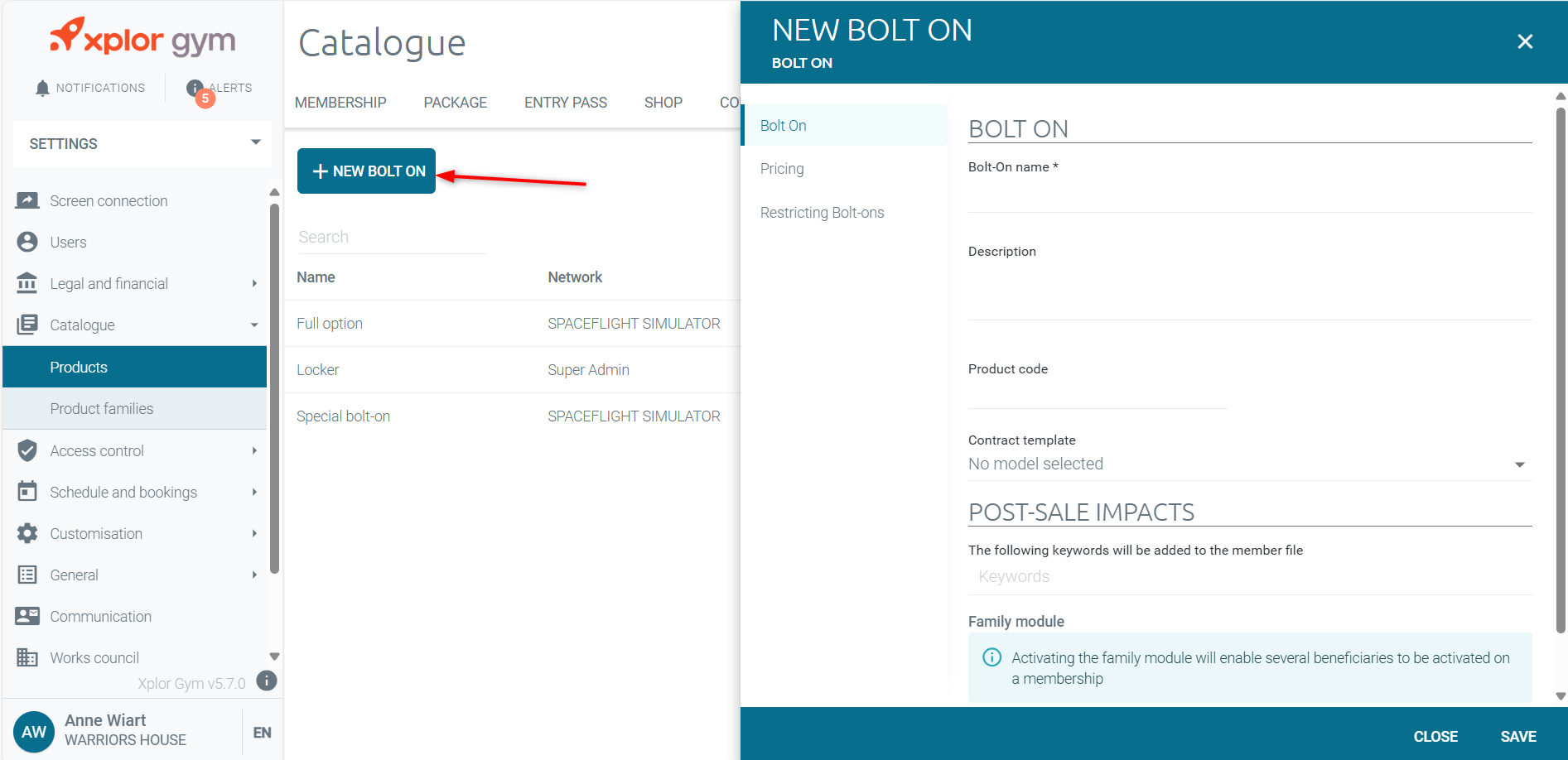Viewport: 1568px width, 760px height.
Task: Click the Save button
Action: 1518,736
